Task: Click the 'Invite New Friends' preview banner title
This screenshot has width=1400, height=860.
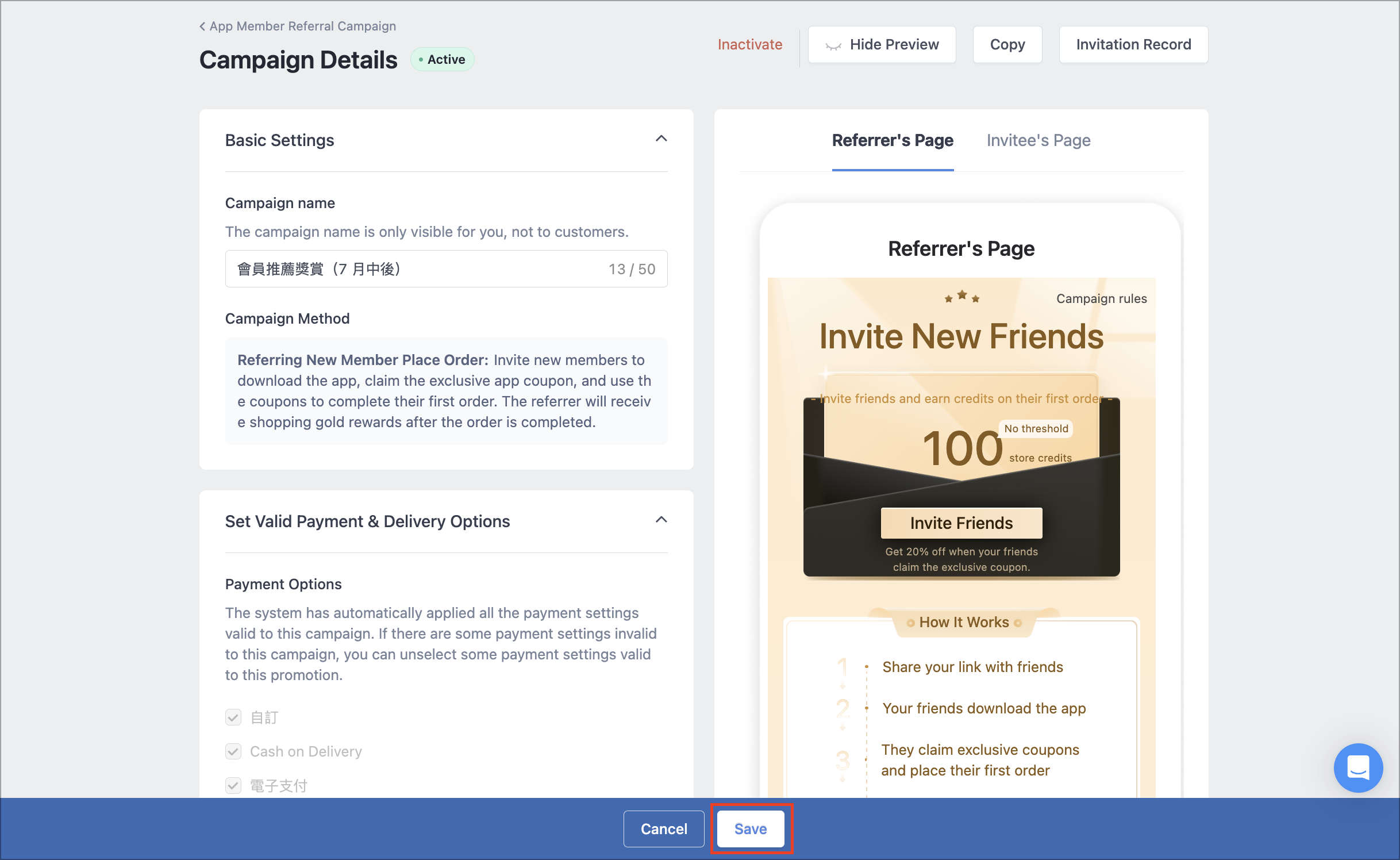Action: click(961, 336)
